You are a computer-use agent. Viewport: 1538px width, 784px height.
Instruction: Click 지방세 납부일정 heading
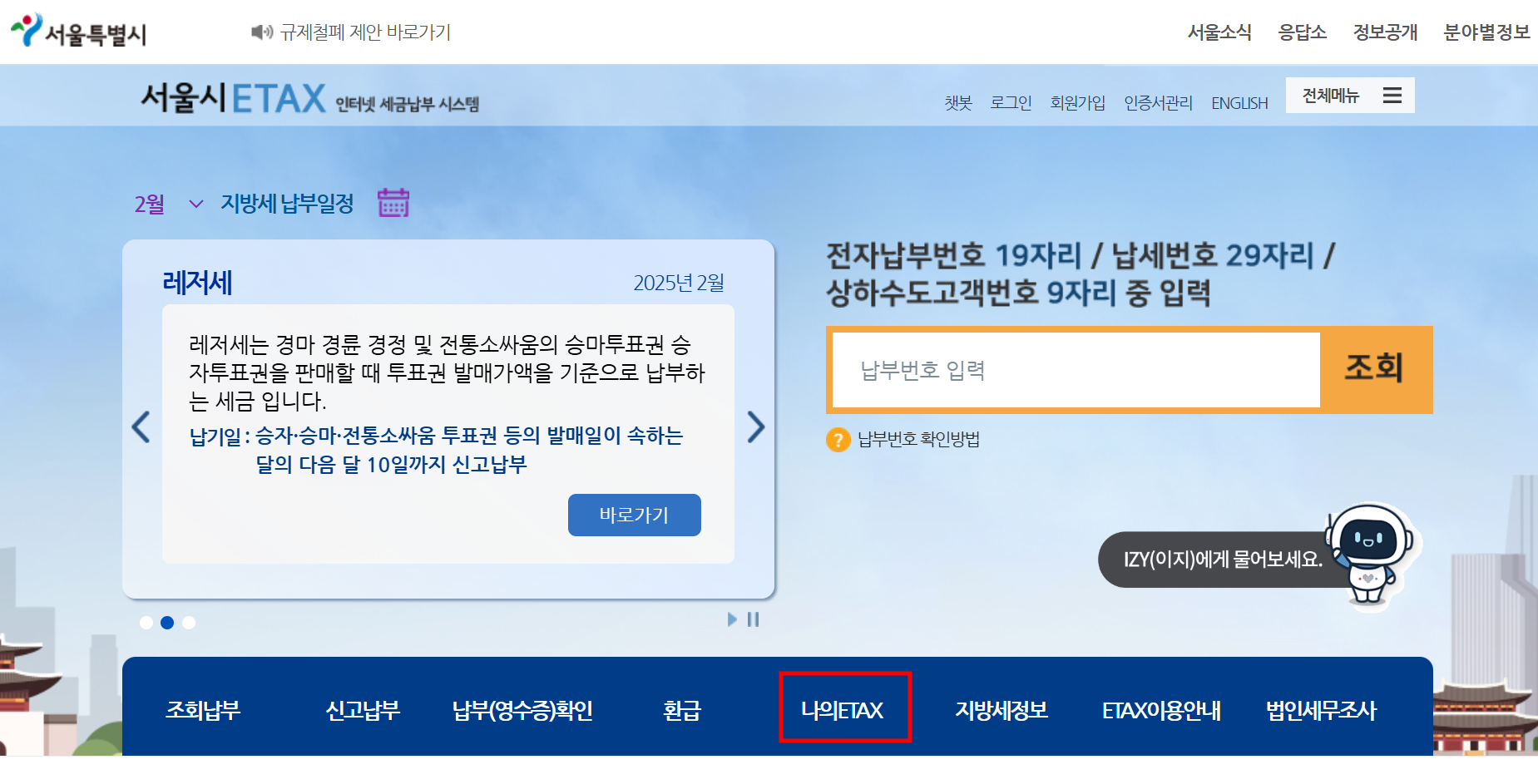[x=287, y=204]
